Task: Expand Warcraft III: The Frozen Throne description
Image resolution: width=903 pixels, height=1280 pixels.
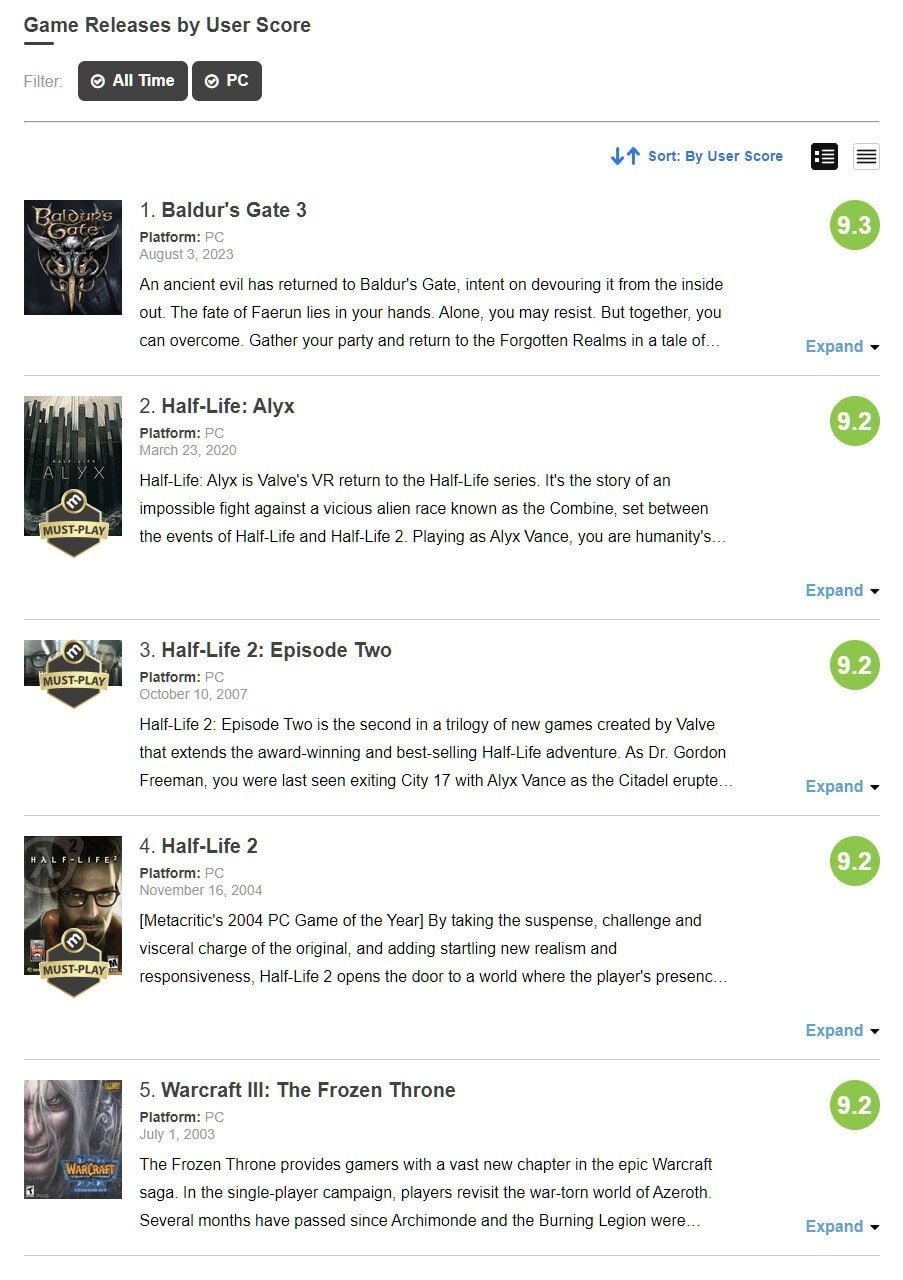Action: [842, 1226]
